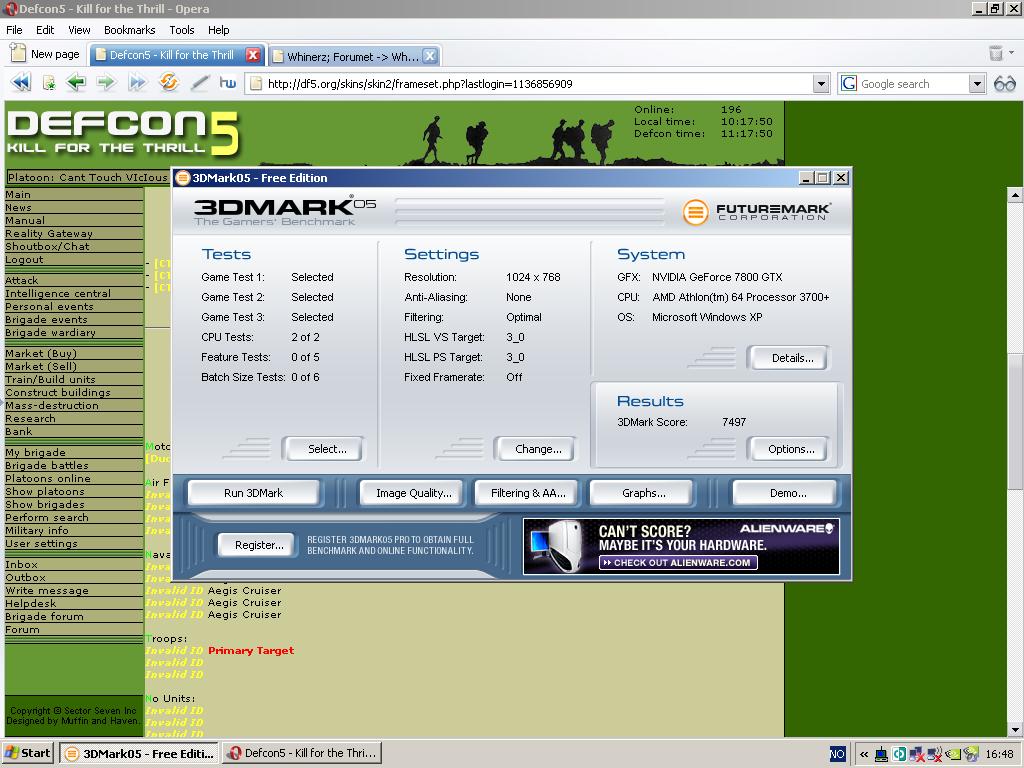Click the Futuremark Corporation logo
Screen dimensions: 1024x768
(758, 212)
